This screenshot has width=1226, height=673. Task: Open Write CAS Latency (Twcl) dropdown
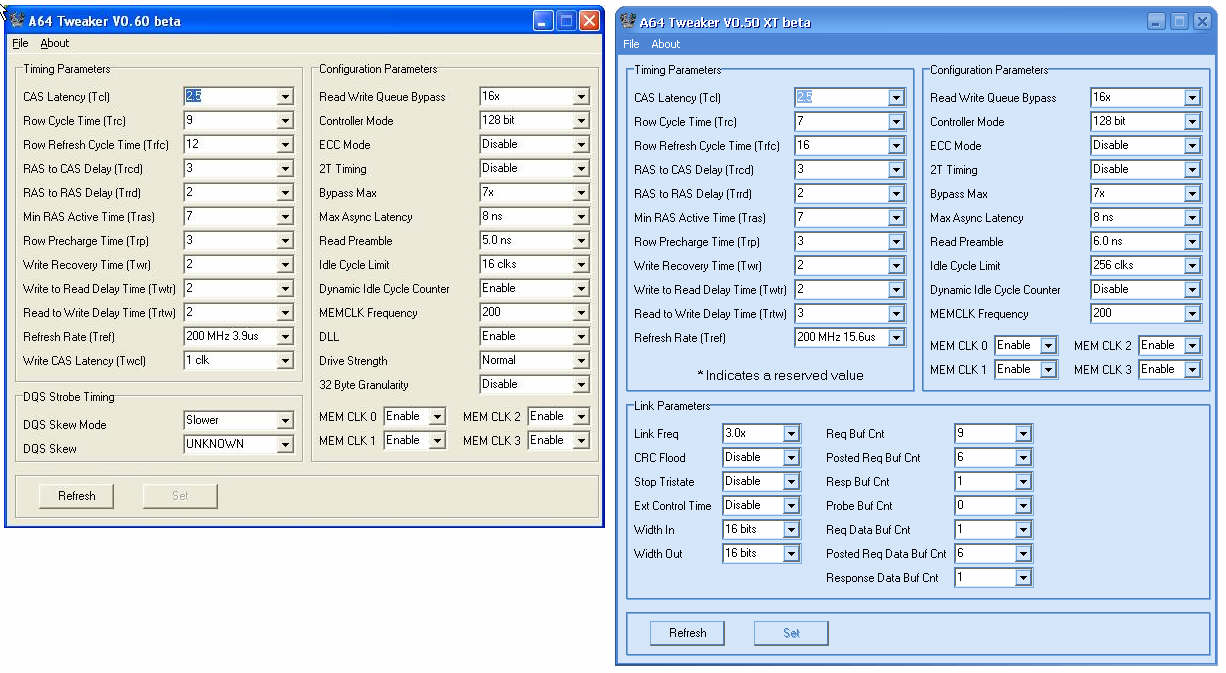point(285,361)
